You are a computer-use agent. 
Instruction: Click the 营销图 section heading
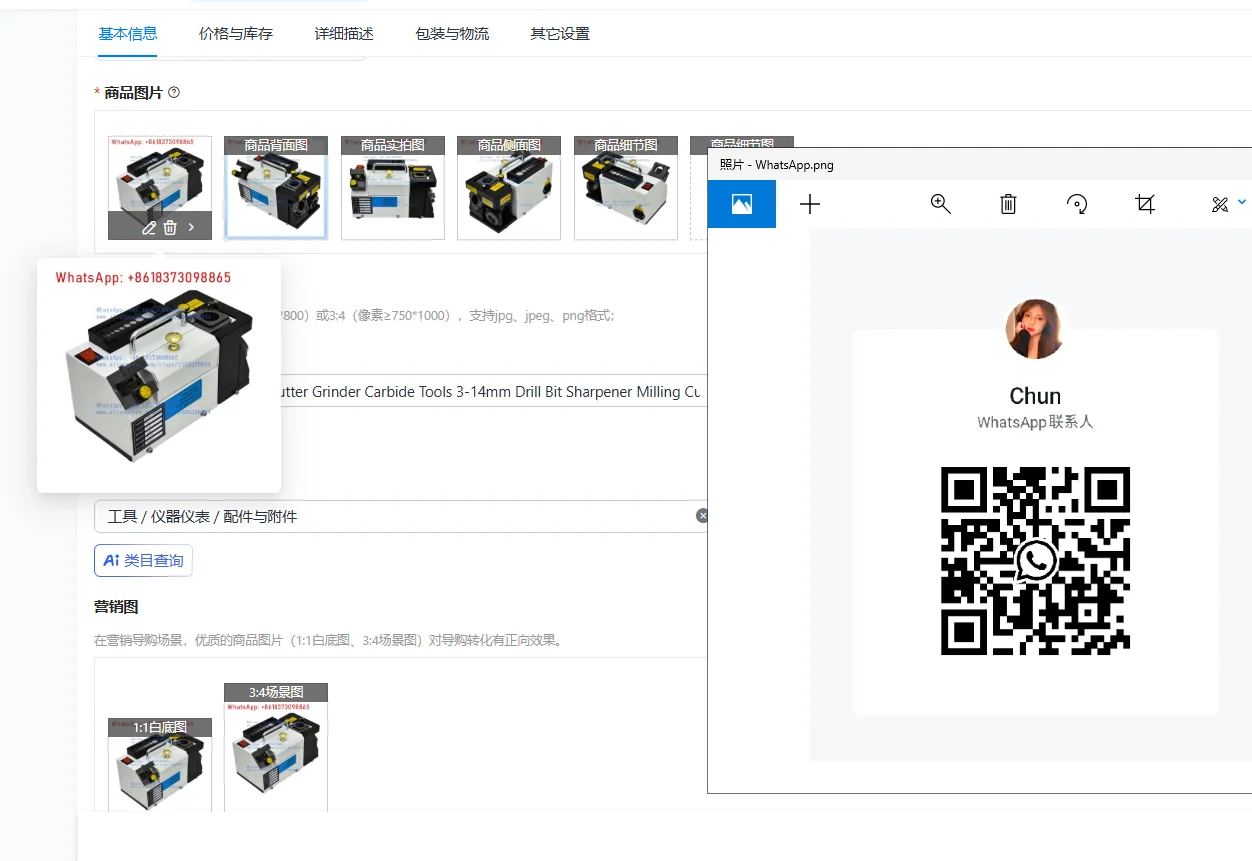pyautogui.click(x=116, y=606)
